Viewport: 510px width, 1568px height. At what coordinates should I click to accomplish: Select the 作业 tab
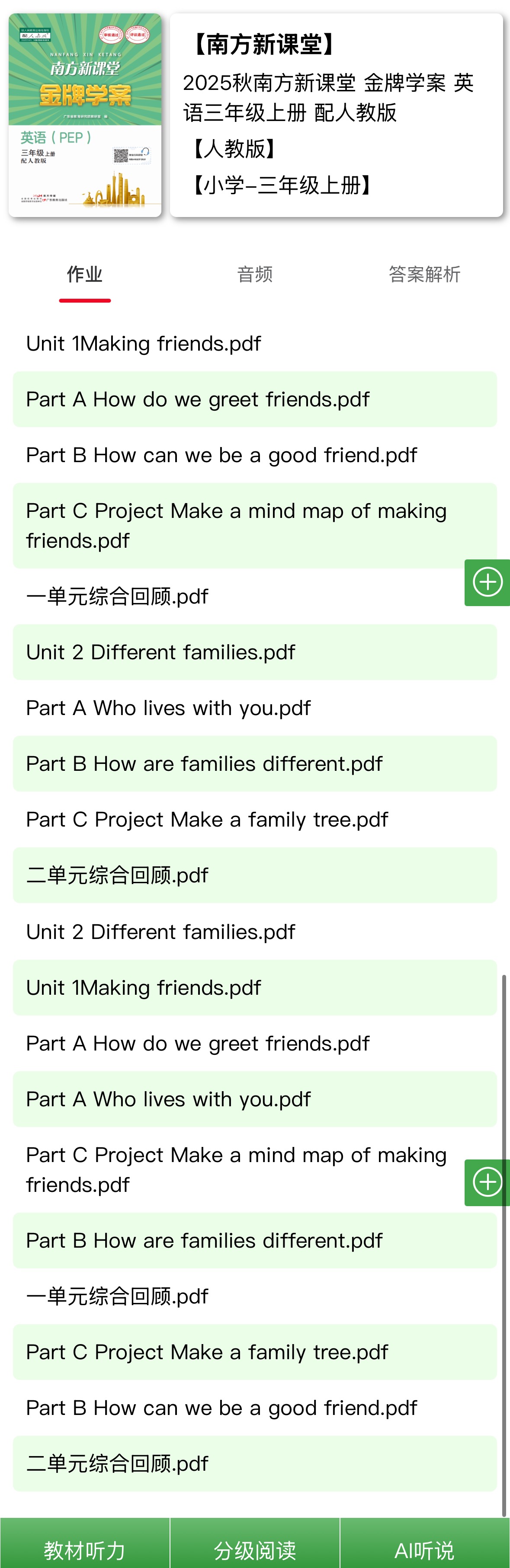point(85,275)
